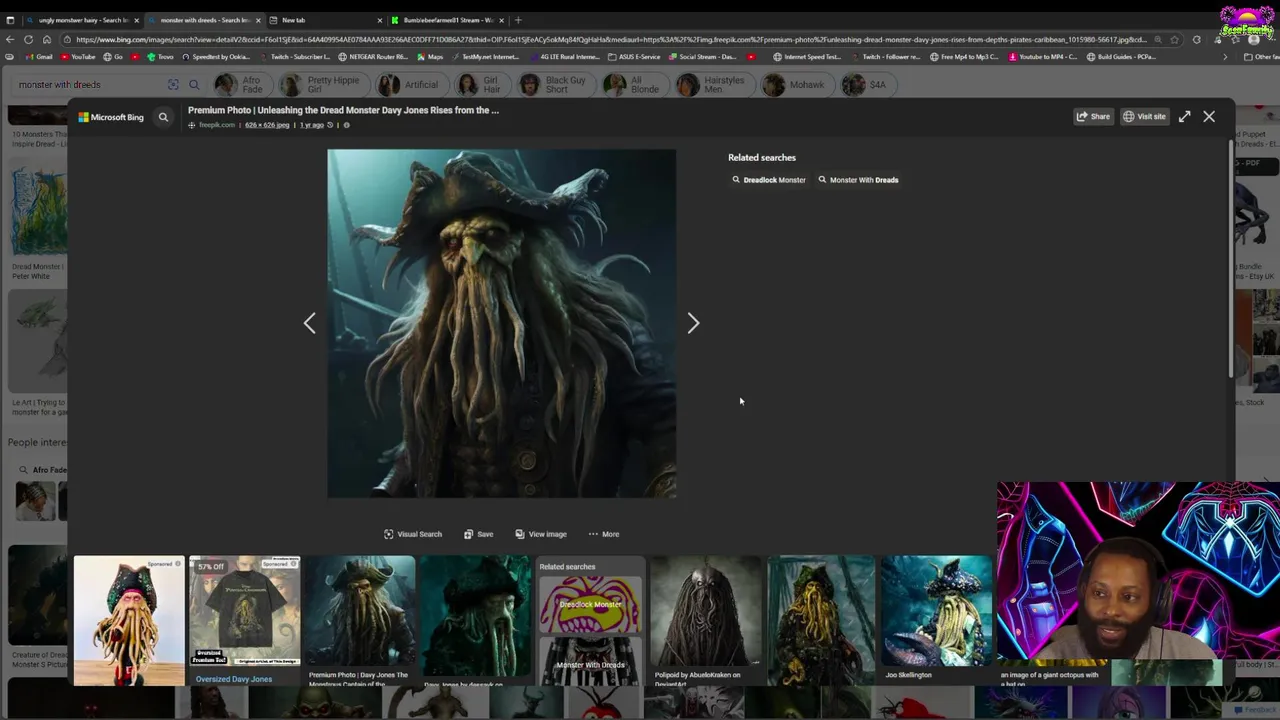1280x720 pixels.
Task: Click the 626 x 626 jpeg size link
Action: [267, 125]
